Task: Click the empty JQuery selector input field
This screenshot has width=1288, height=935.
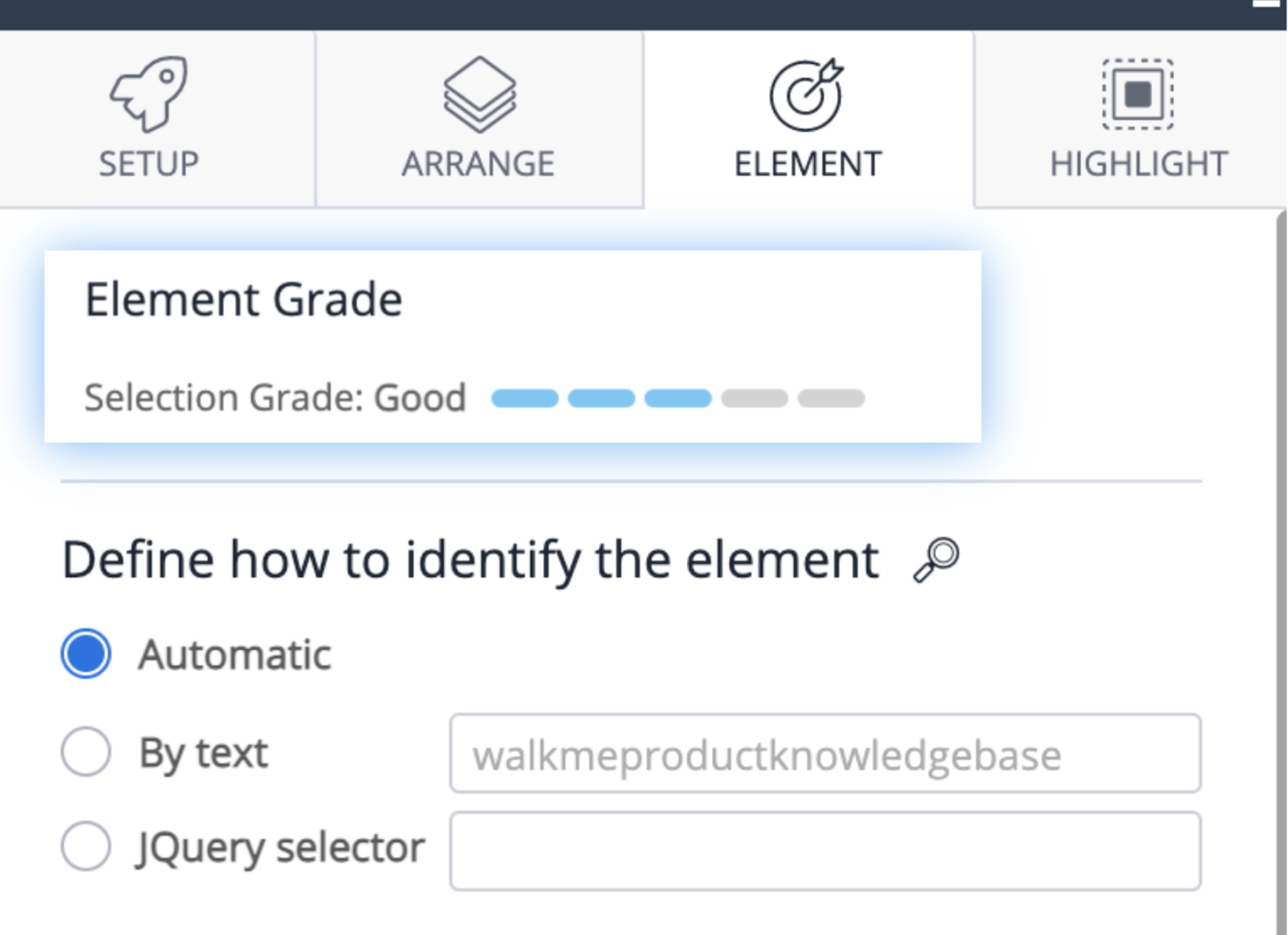Action: [826, 849]
